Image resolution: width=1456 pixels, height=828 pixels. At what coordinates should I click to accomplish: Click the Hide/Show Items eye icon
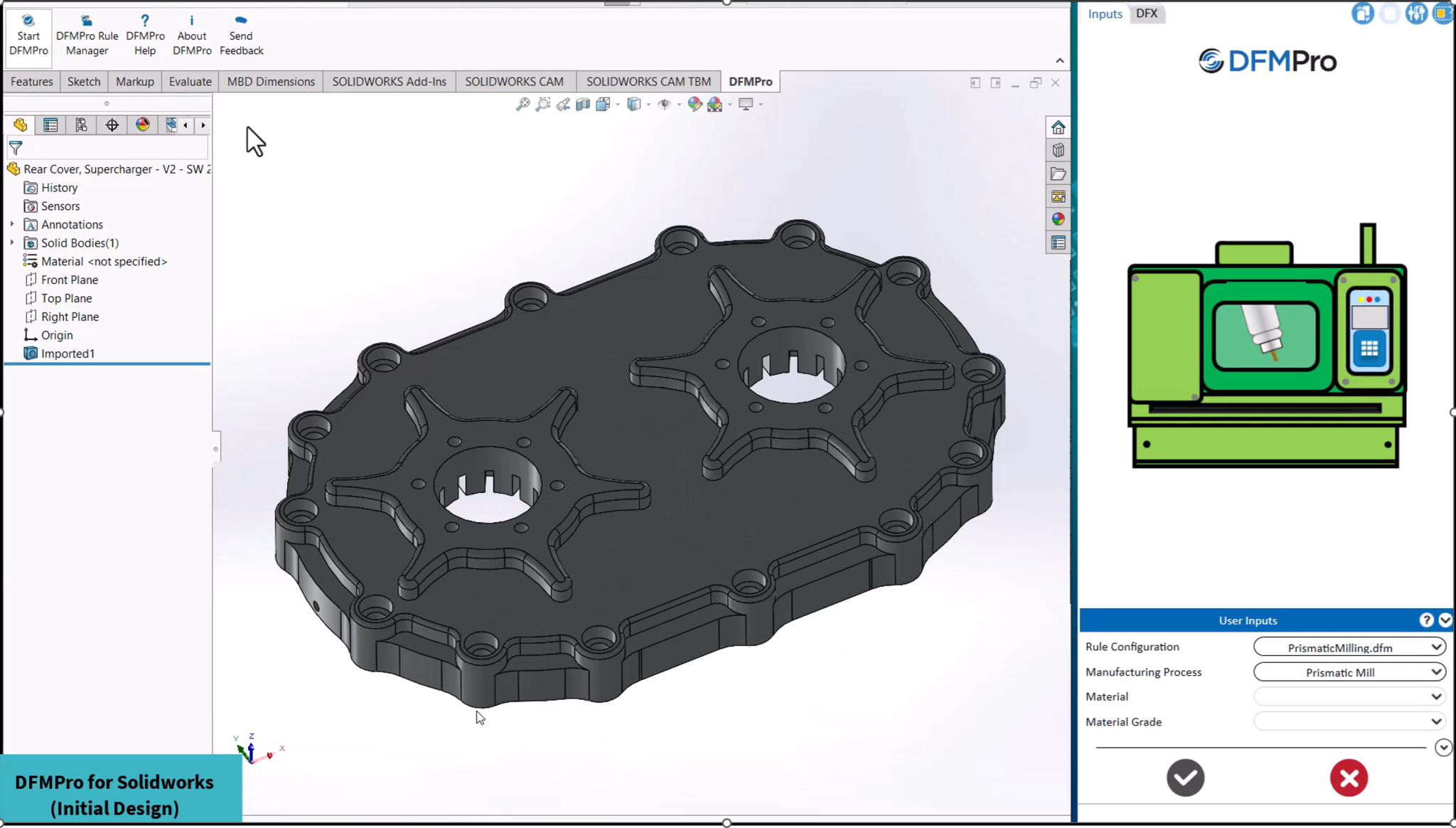pos(664,105)
